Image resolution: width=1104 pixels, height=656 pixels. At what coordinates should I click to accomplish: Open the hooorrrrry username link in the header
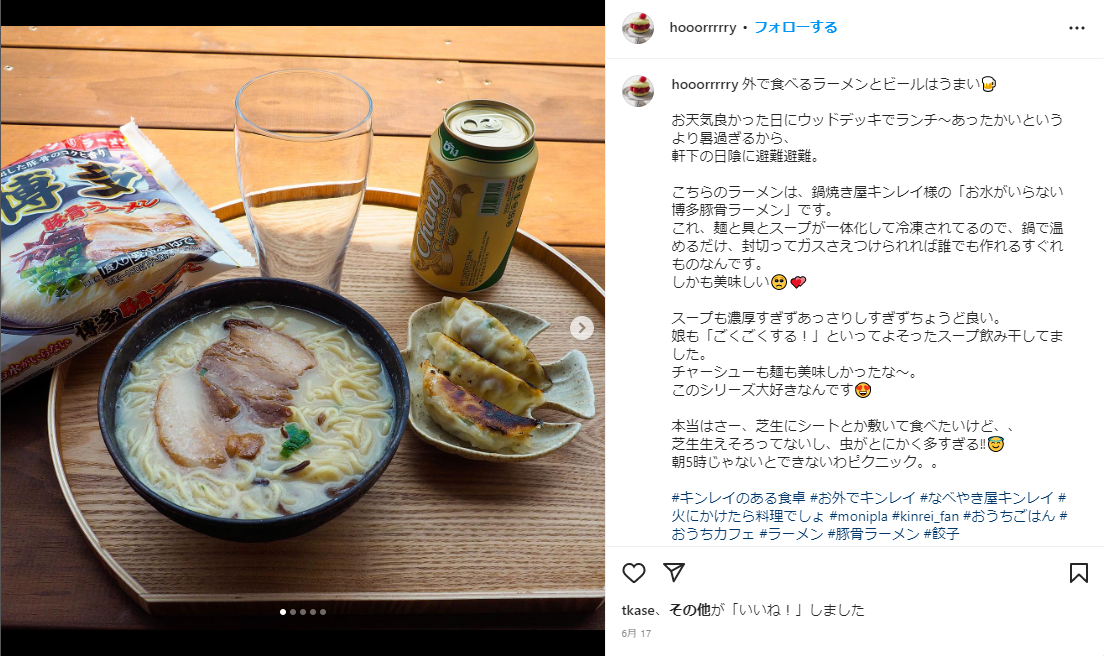point(703,27)
